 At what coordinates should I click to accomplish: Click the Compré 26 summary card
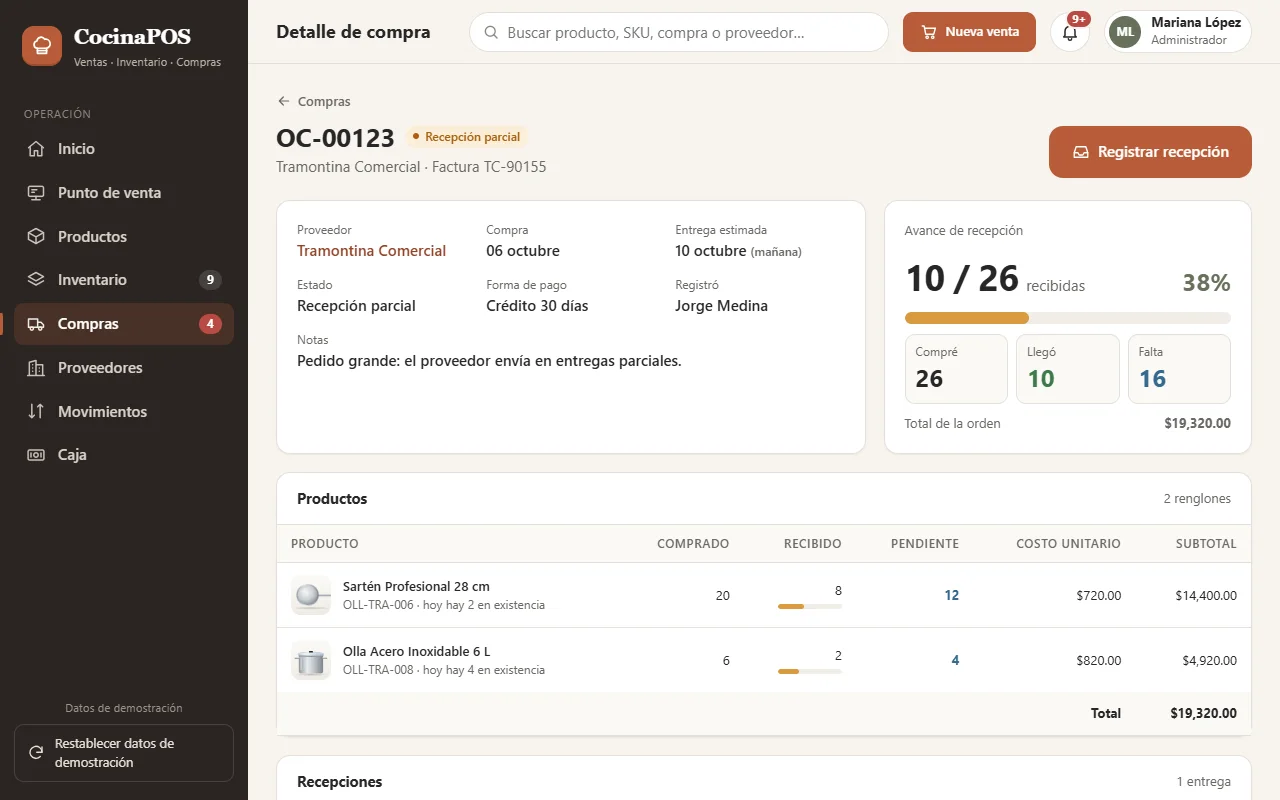tap(956, 369)
